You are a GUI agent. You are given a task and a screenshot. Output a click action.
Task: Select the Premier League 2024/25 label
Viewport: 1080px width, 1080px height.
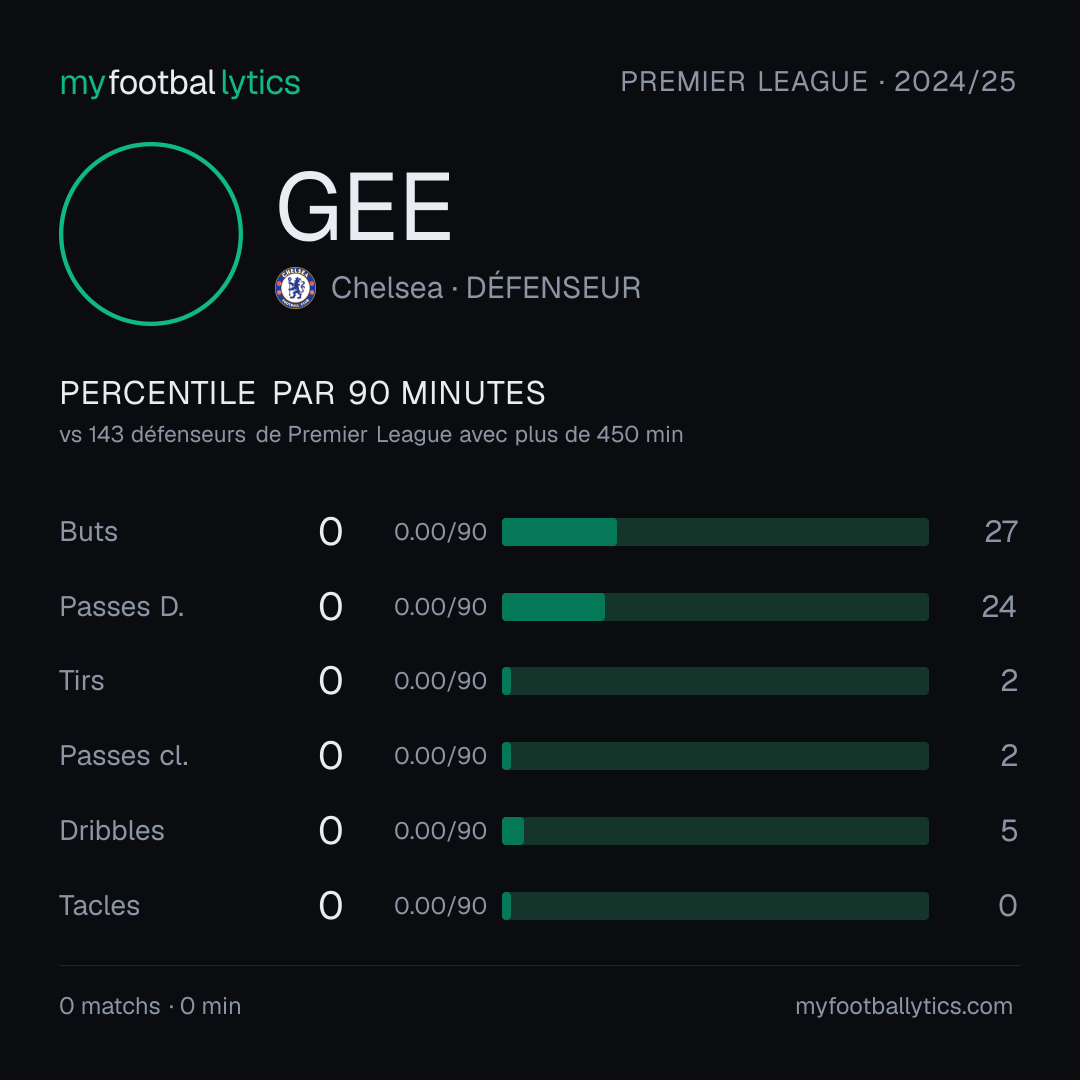pos(818,81)
